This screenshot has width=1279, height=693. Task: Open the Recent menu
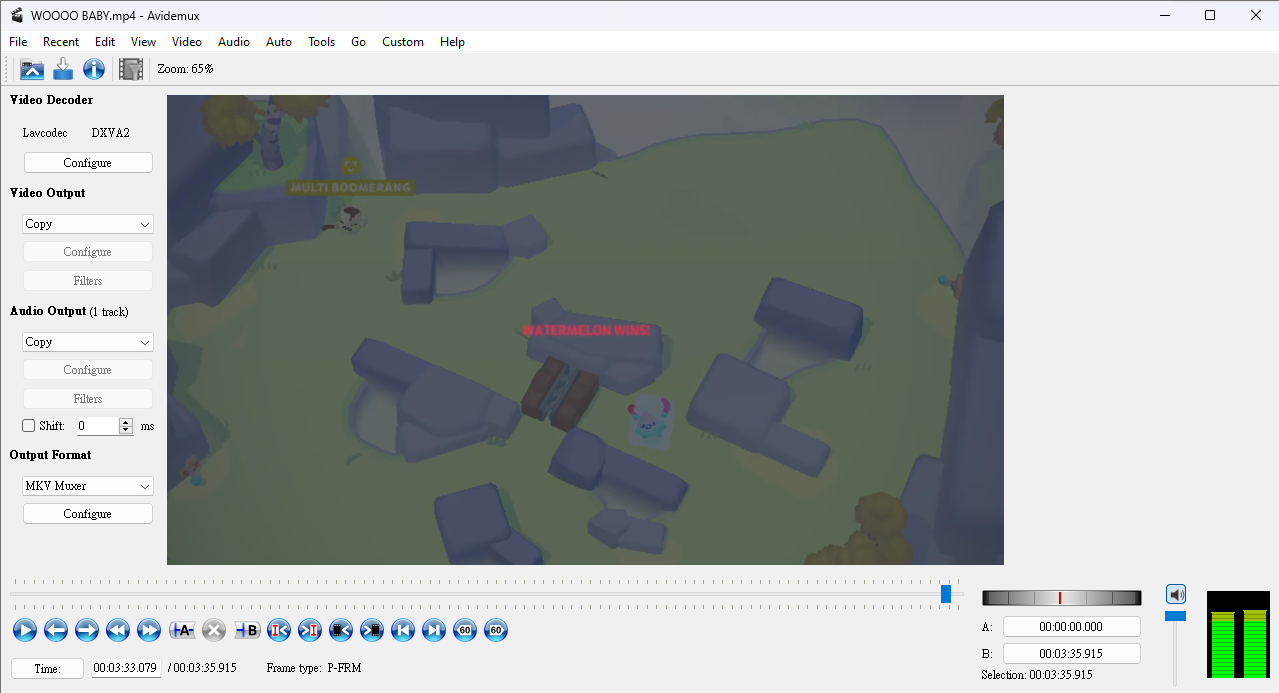click(61, 42)
